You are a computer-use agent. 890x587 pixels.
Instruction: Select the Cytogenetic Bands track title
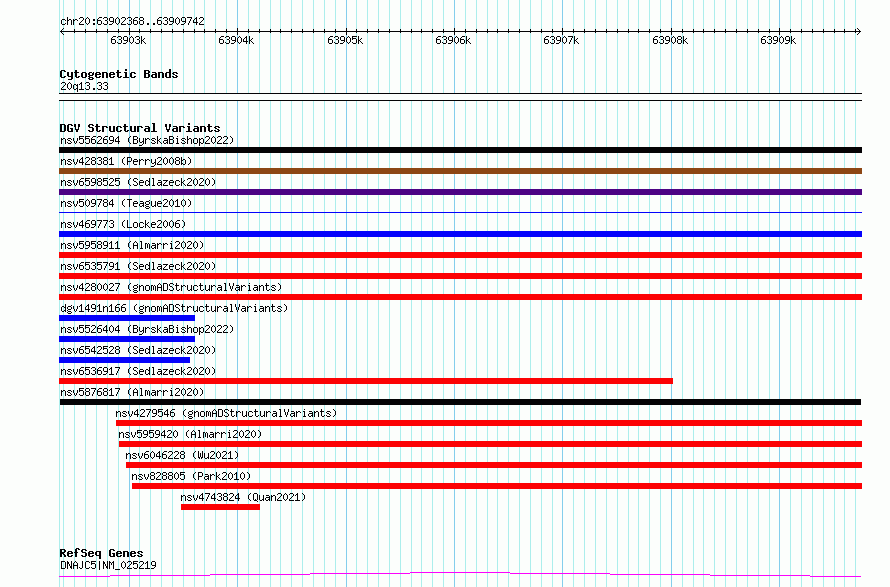tap(119, 74)
